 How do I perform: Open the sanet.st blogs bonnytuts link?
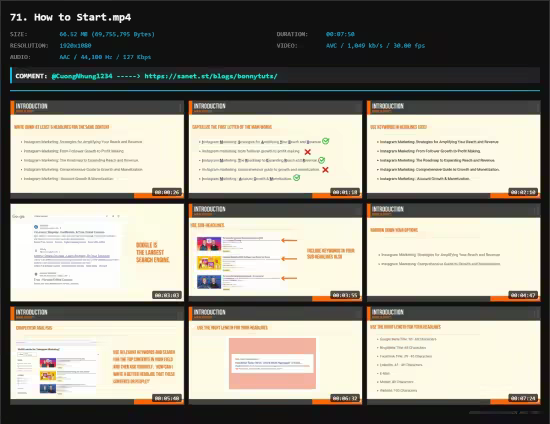tap(211, 76)
